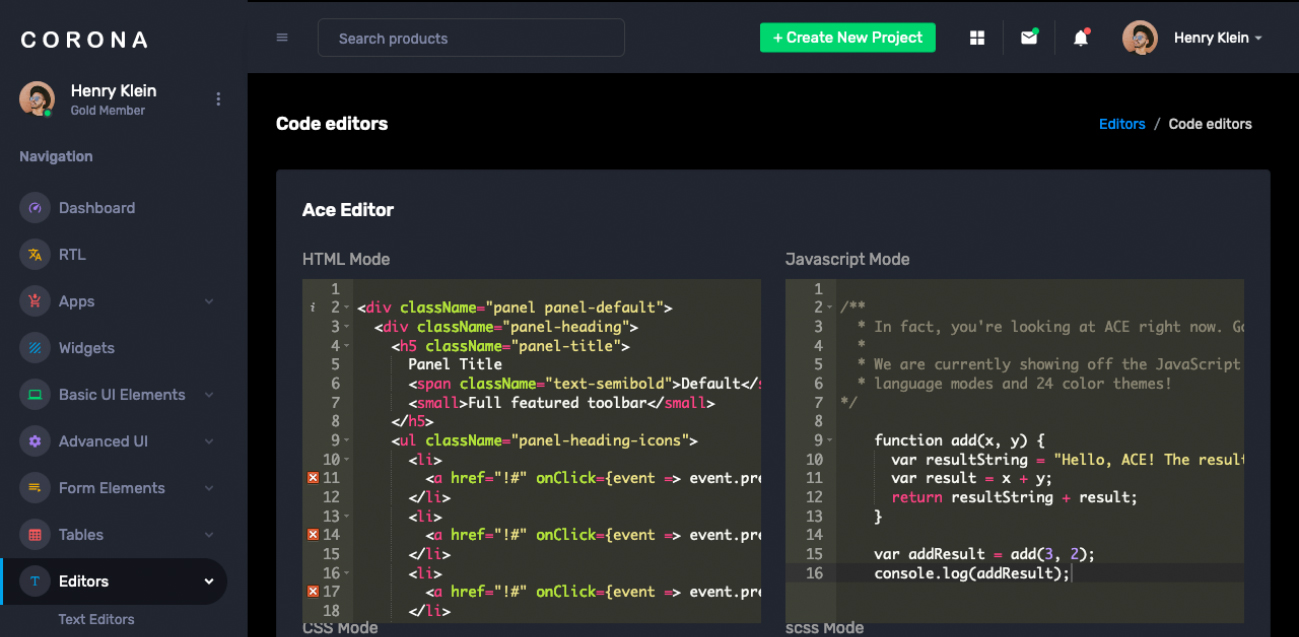The image size is (1299, 637).
Task: Open the notifications bell icon
Action: tap(1080, 38)
